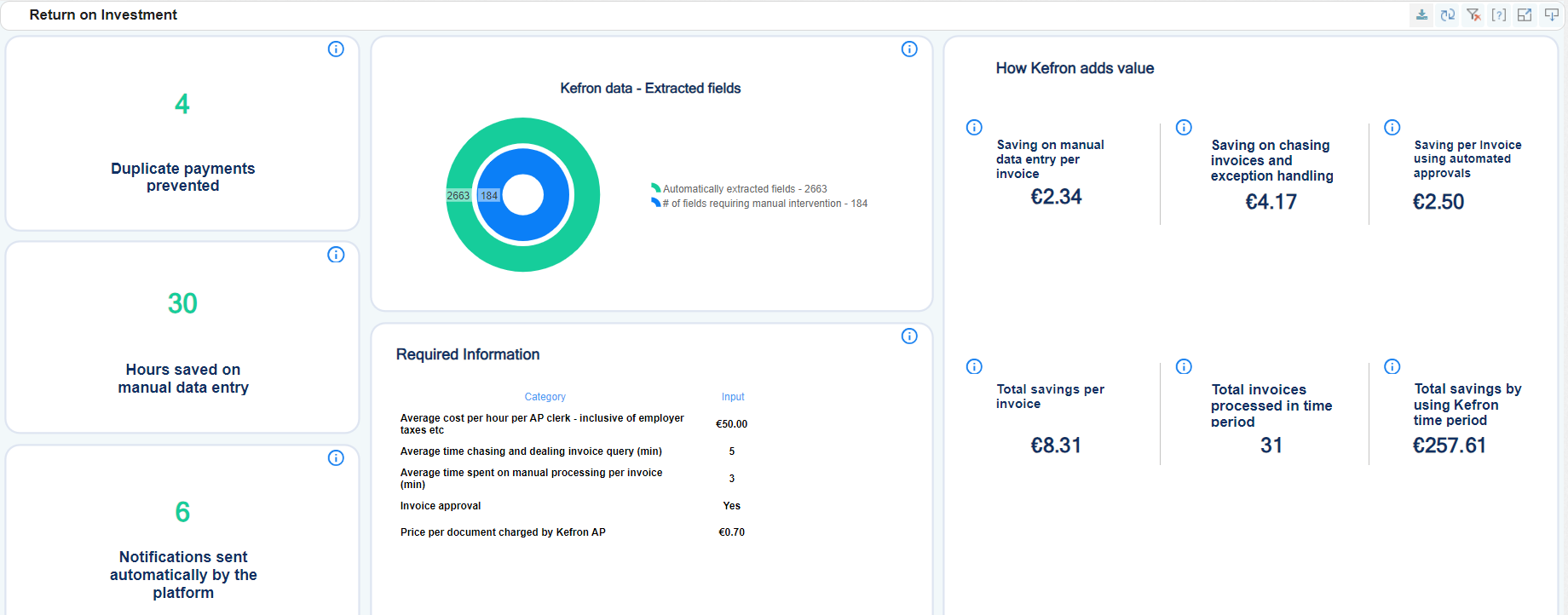This screenshot has height=615, width=1568.
Task: Clear filters using the funnel icon
Action: 1473,14
